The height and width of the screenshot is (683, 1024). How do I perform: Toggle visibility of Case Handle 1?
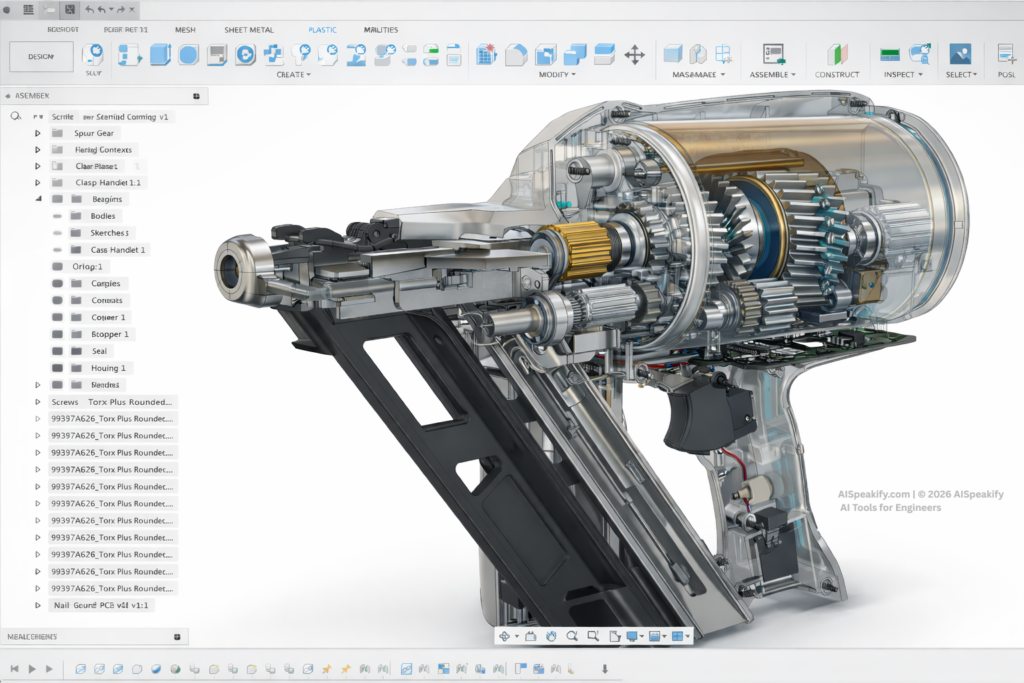point(58,249)
